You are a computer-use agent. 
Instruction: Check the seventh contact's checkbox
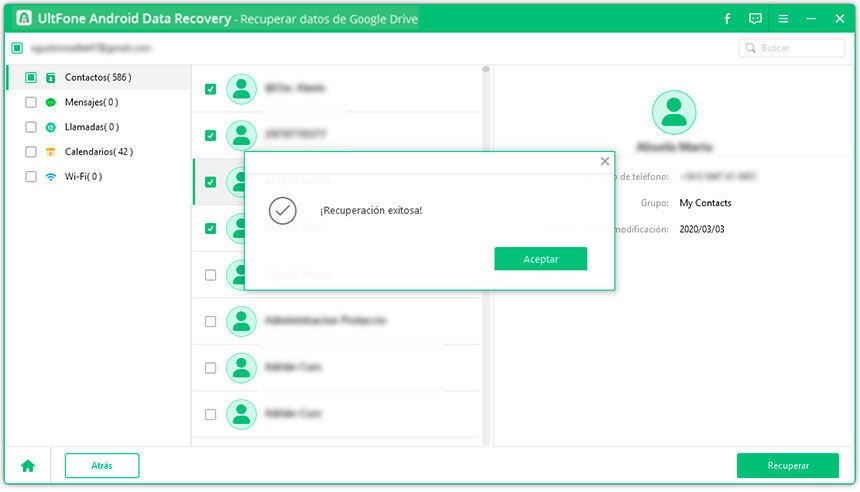click(x=210, y=367)
